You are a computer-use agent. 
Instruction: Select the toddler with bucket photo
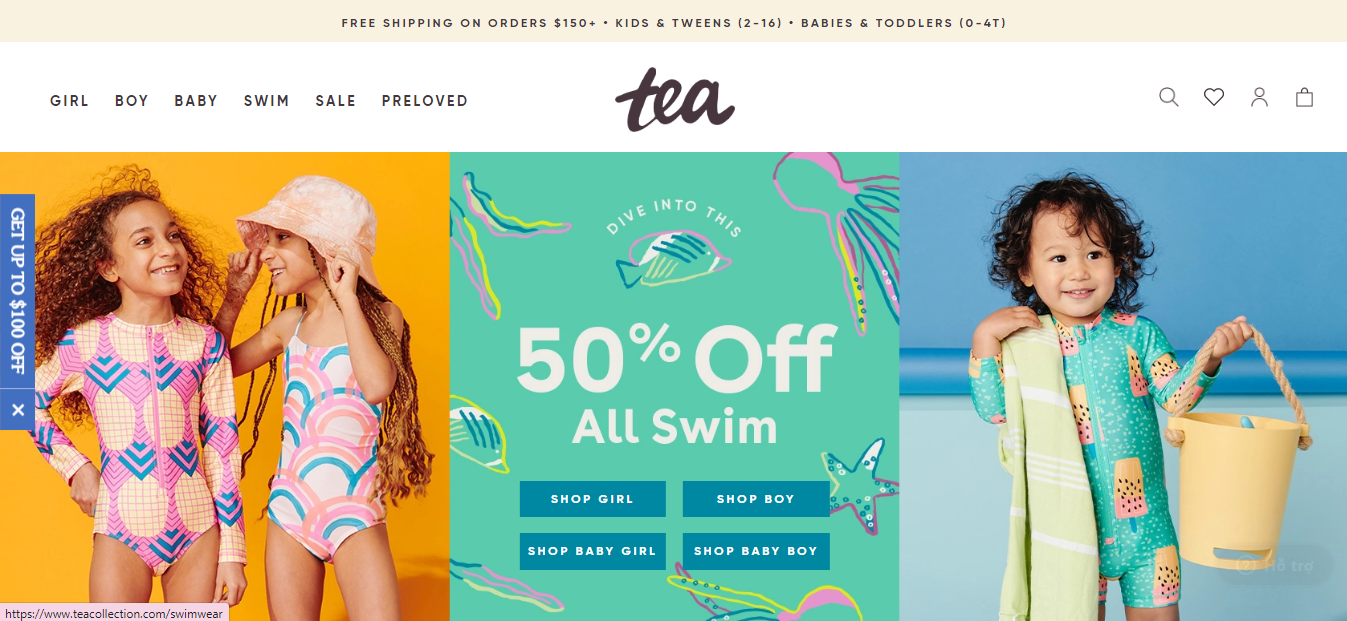1123,386
